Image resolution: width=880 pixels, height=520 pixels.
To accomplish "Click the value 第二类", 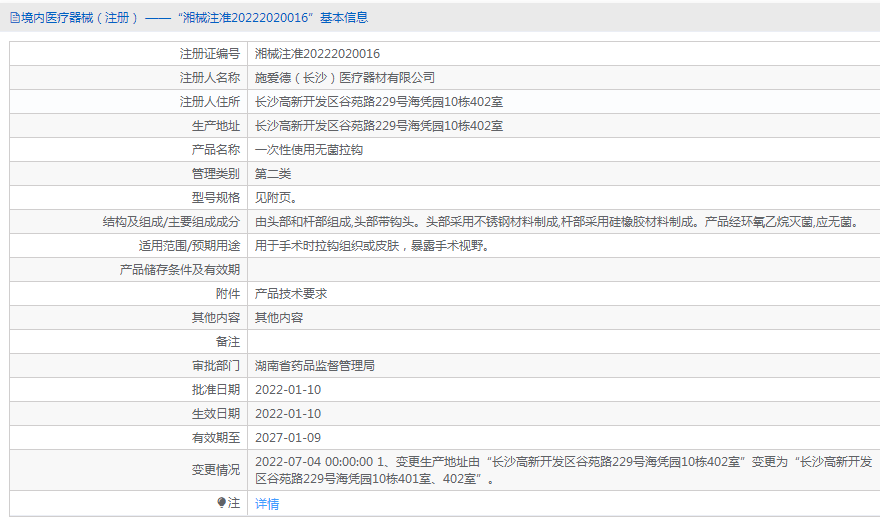I will coord(273,174).
